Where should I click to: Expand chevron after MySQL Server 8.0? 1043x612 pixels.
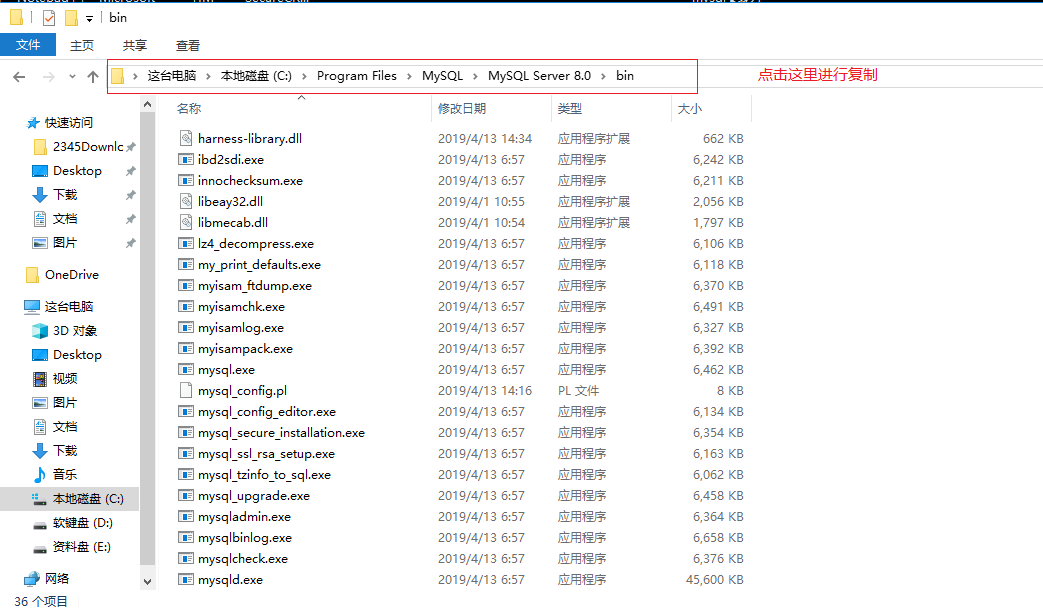click(x=603, y=76)
